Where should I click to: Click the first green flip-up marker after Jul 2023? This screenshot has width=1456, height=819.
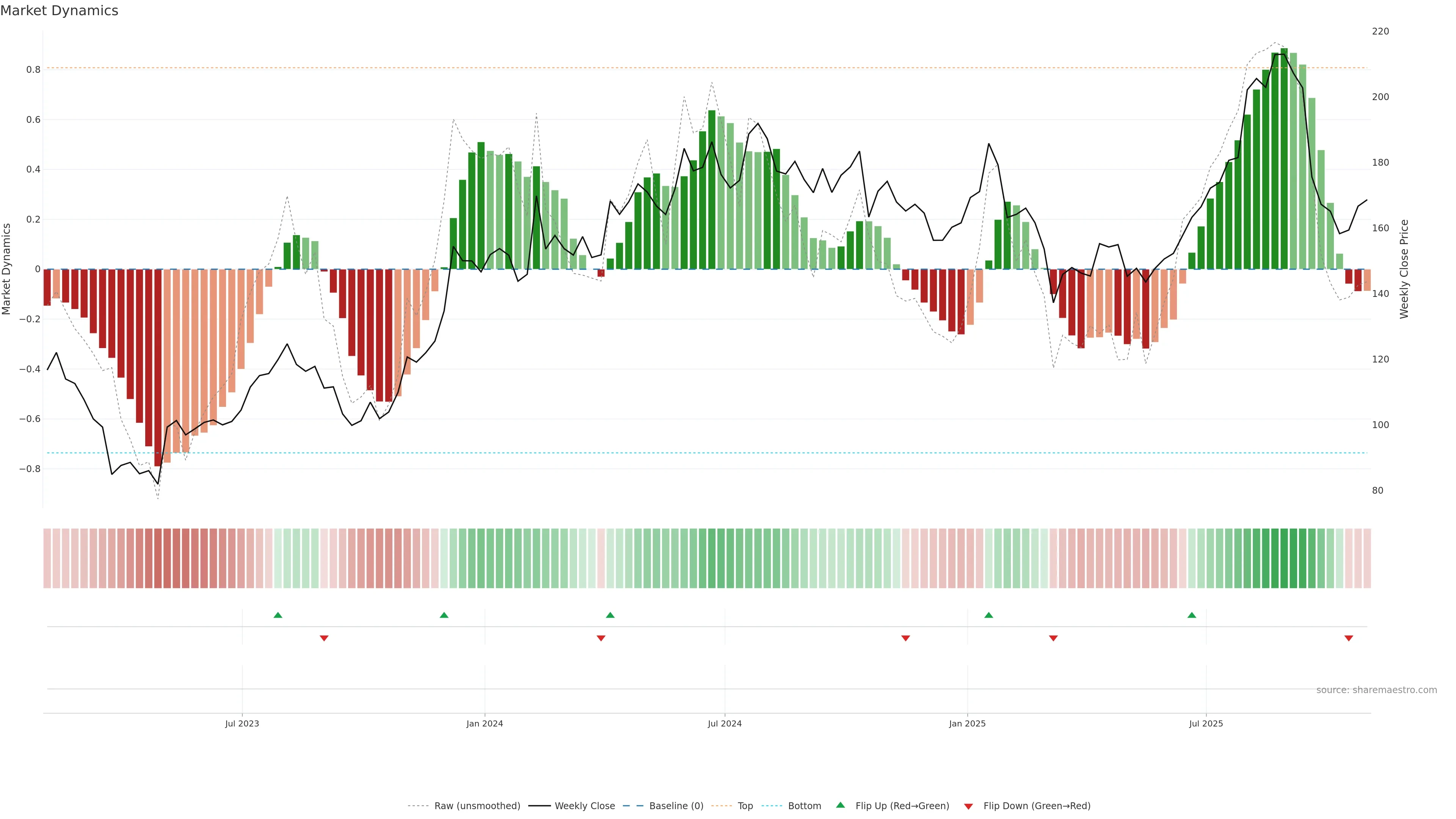[278, 615]
